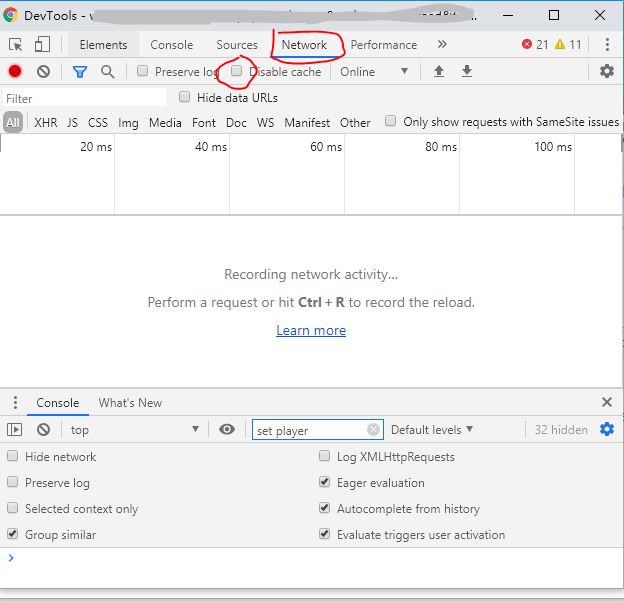This screenshot has height=602, width=624.
Task: Open the Online throttling dropdown
Action: (374, 71)
